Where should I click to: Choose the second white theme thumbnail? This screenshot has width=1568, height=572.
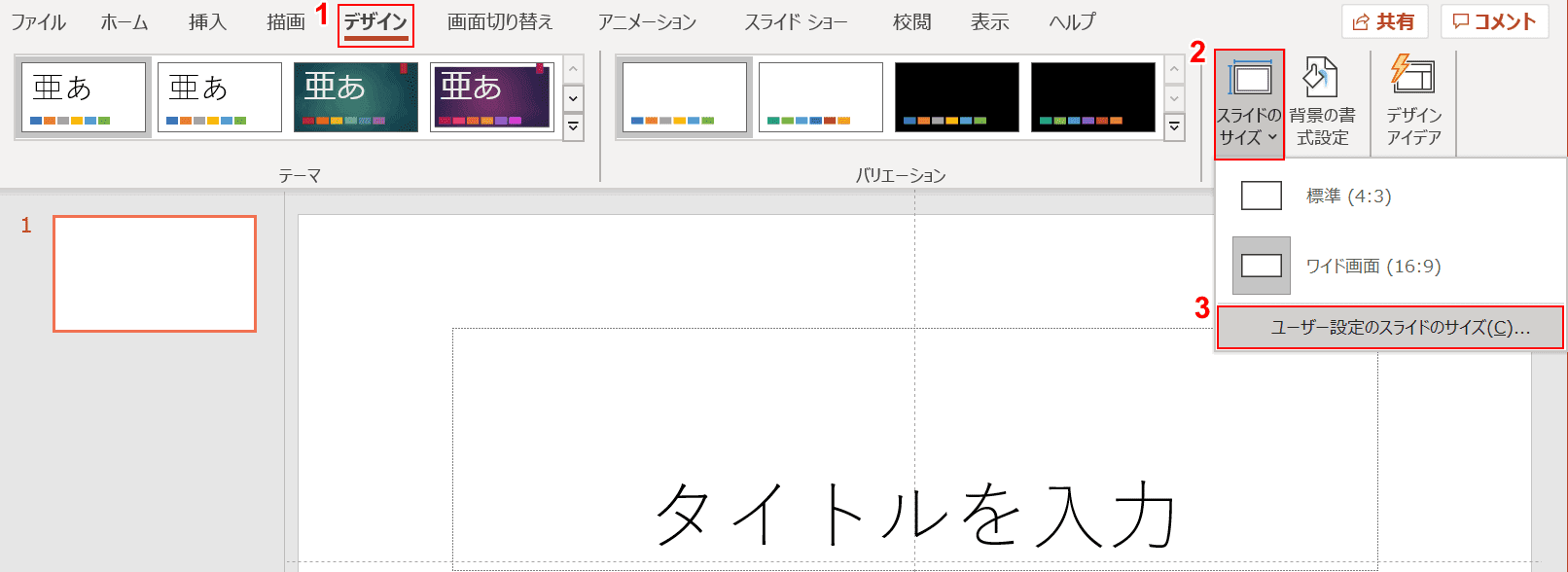220,97
